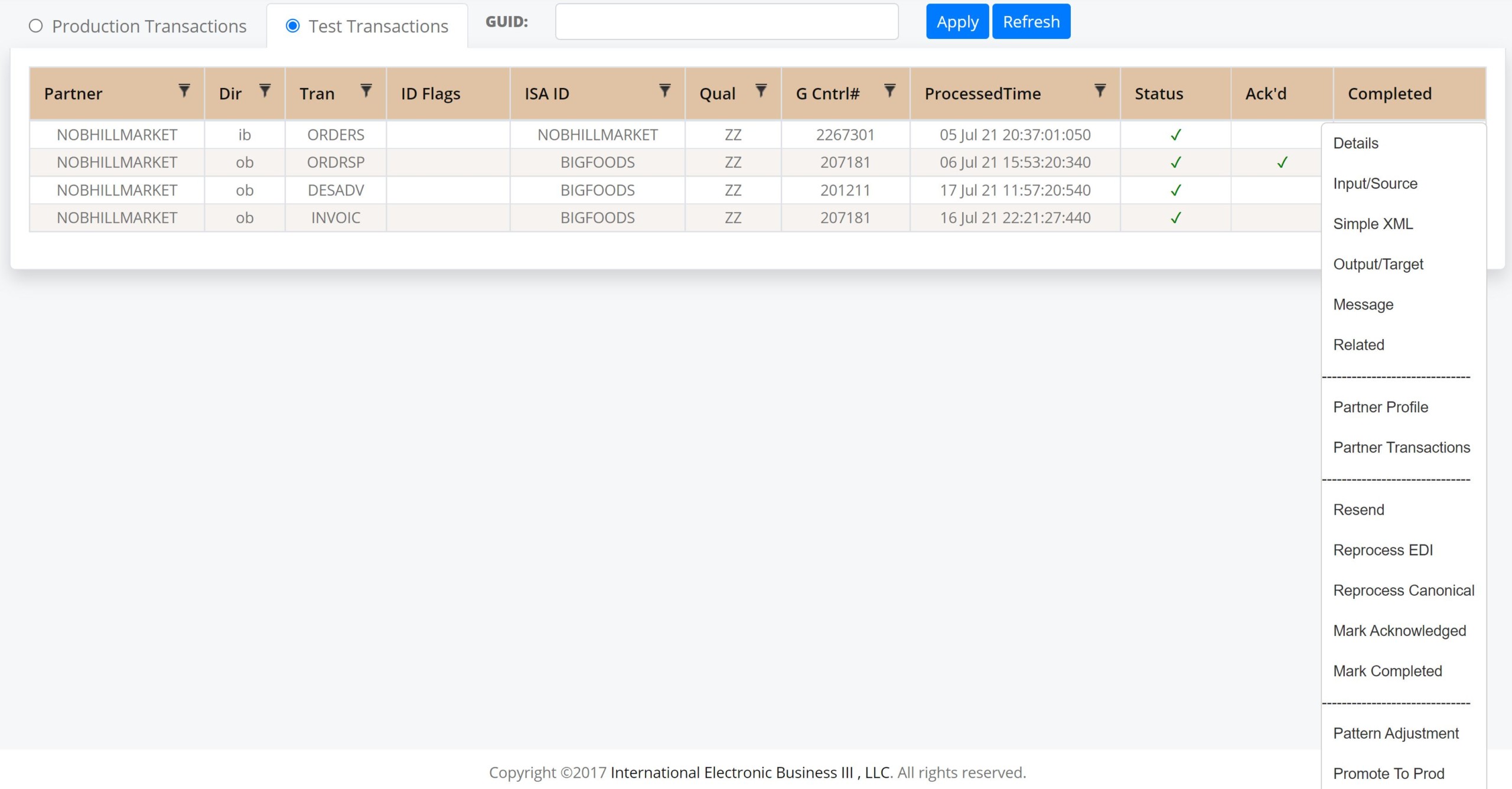The width and height of the screenshot is (1512, 789).
Task: Click the International Electronic Business III, LLC link
Action: coord(750,772)
